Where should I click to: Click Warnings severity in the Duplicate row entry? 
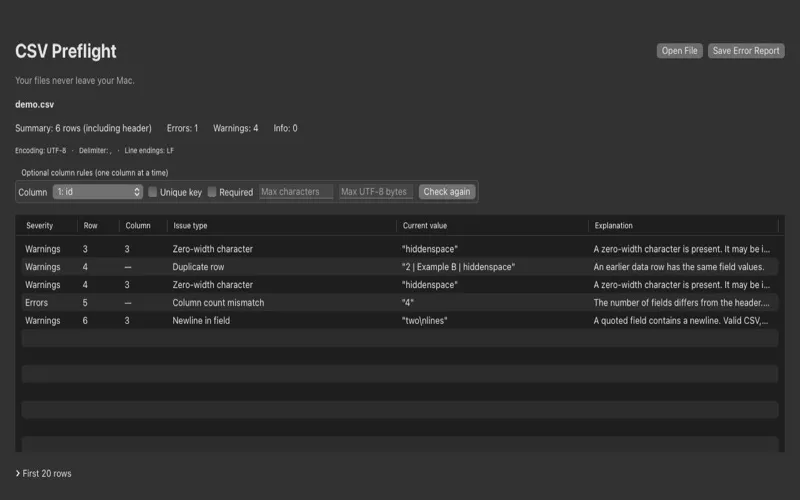(42, 267)
